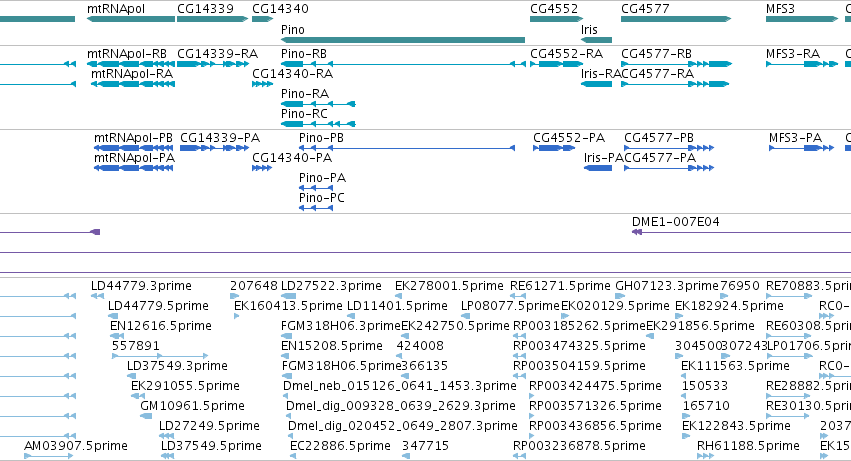Select the Pino-PB protein feature
Image resolution: width=851 pixels, height=461 pixels.
[407, 148]
